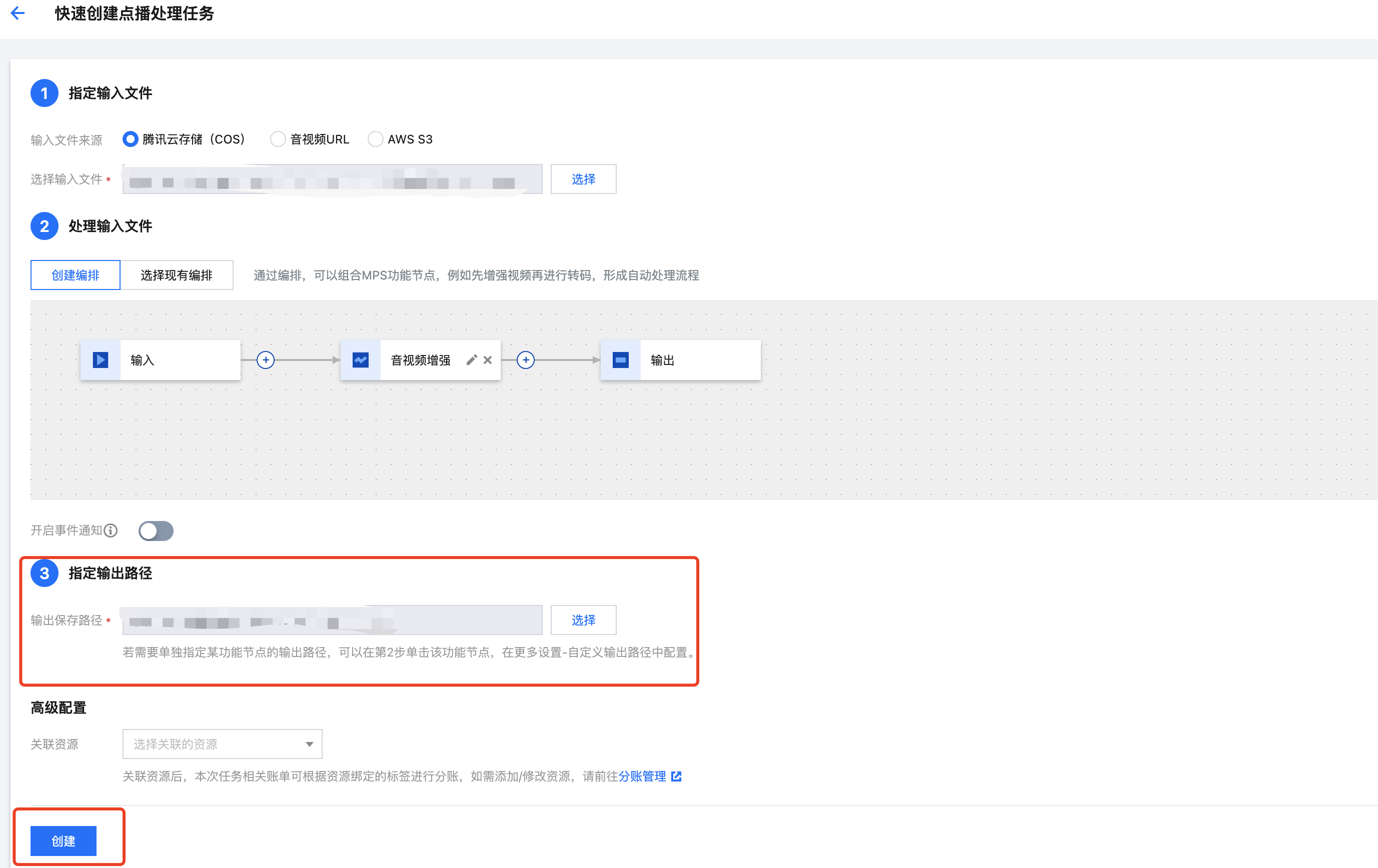
Task: Click 选择 button for the input file
Action: [x=583, y=179]
